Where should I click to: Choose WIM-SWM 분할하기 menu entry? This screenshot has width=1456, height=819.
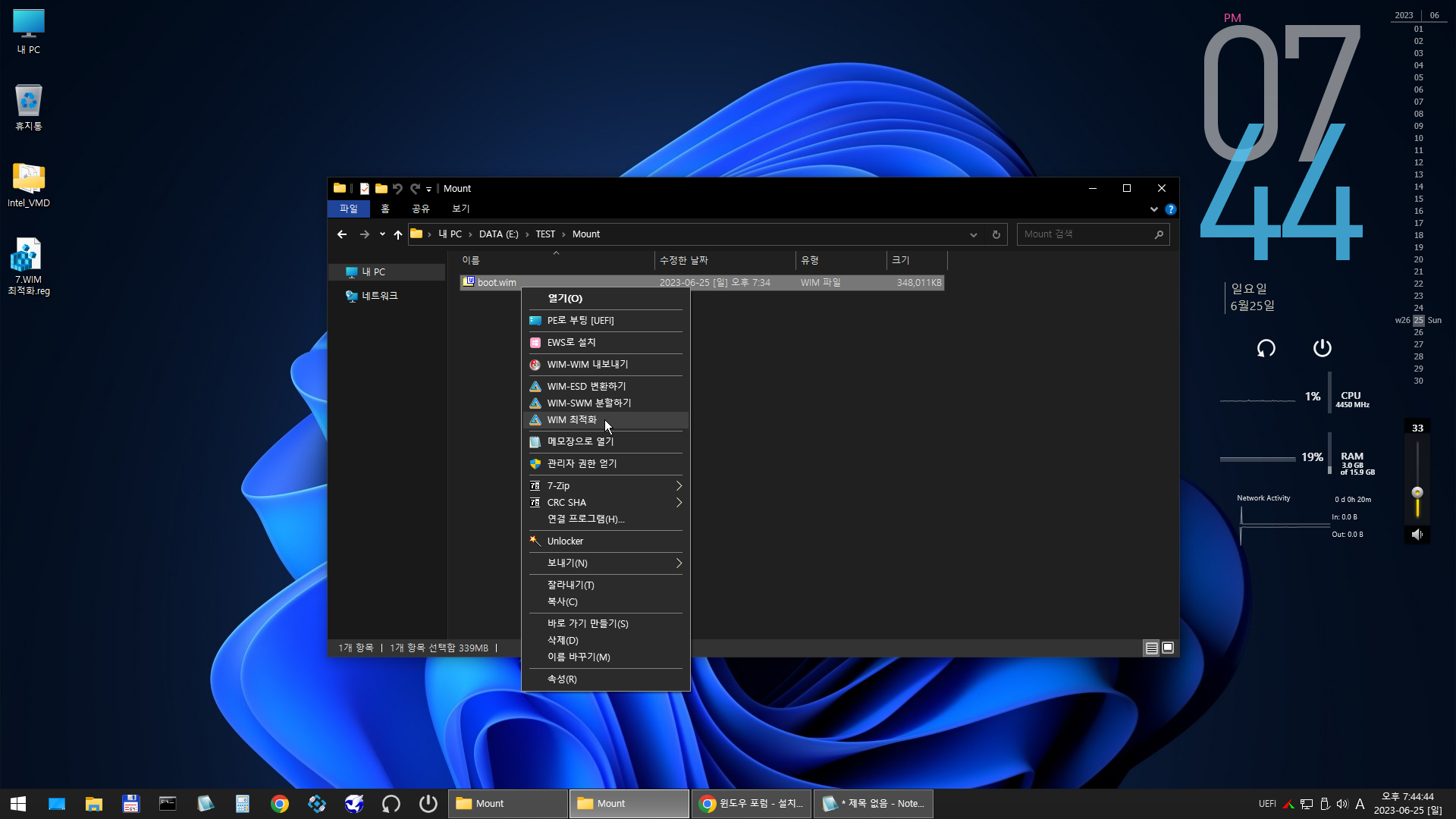[606, 403]
